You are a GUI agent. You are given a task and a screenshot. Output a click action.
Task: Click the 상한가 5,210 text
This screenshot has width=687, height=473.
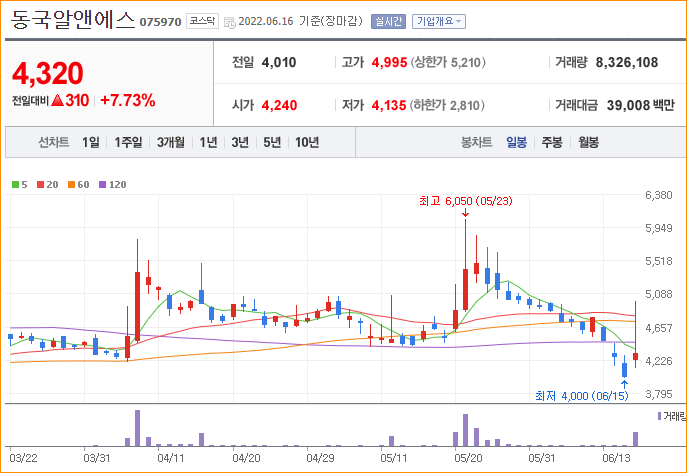coord(448,63)
